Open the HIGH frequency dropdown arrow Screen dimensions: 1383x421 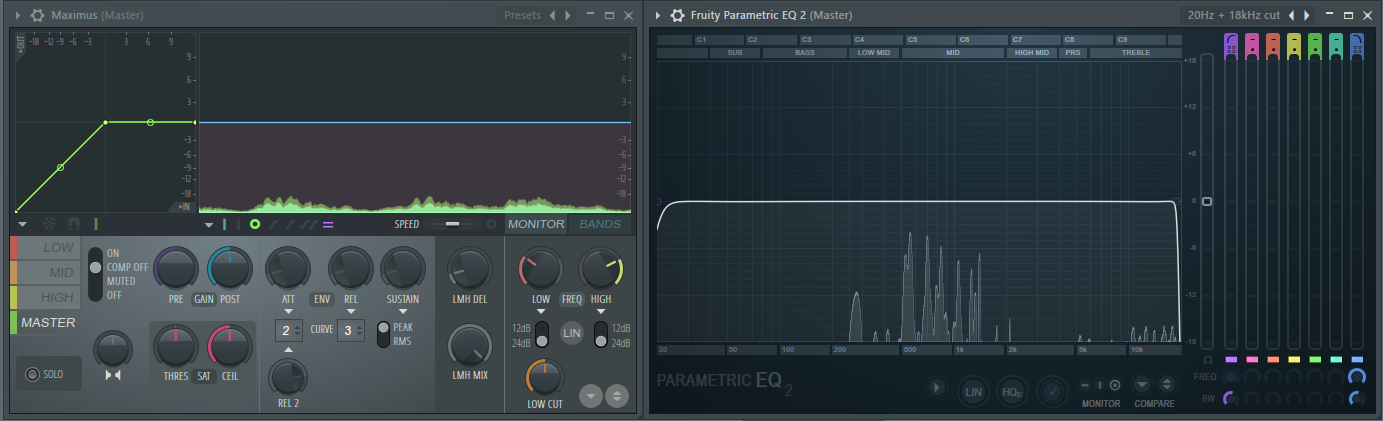point(600,312)
